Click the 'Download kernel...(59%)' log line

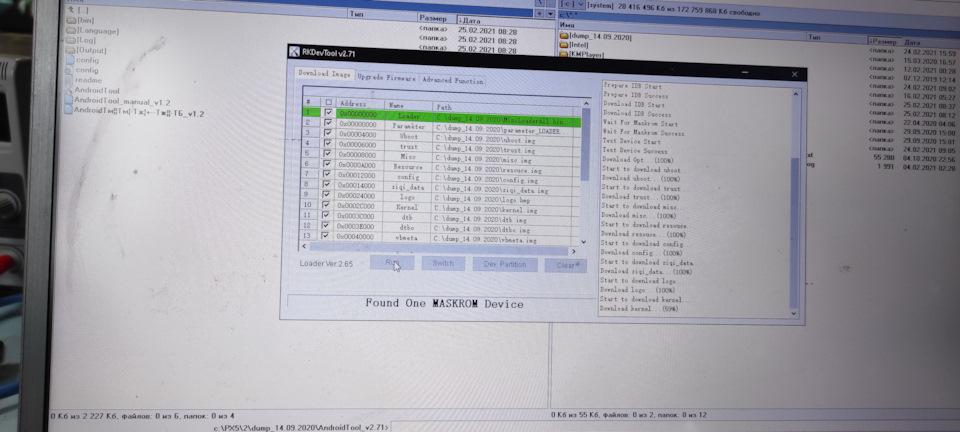tap(639, 309)
